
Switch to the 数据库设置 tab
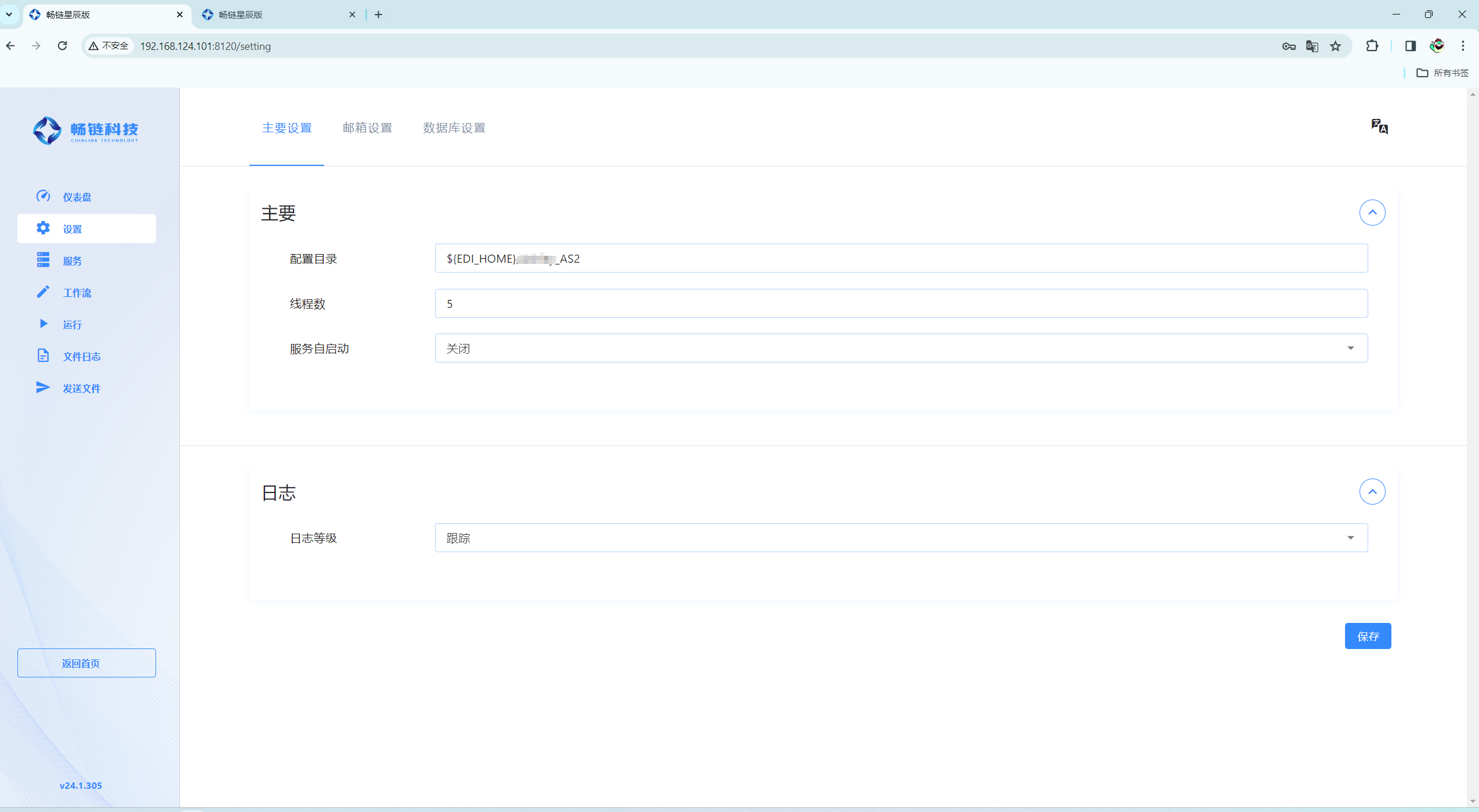click(x=454, y=128)
